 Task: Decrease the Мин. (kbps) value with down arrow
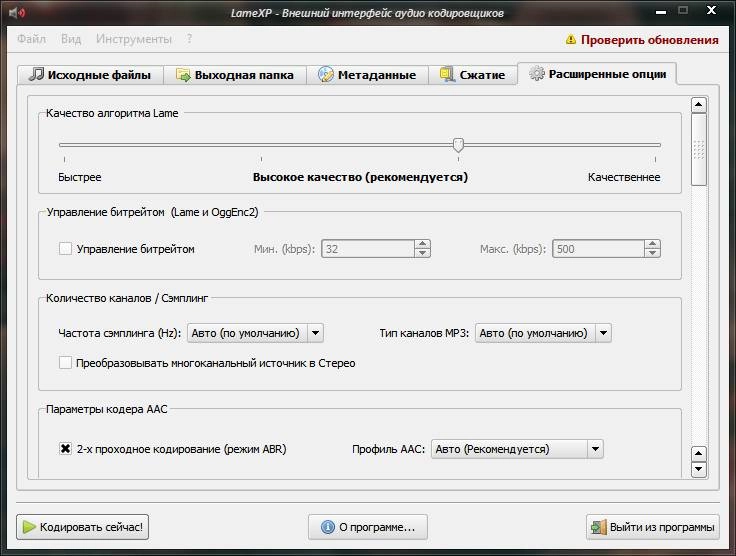click(422, 253)
